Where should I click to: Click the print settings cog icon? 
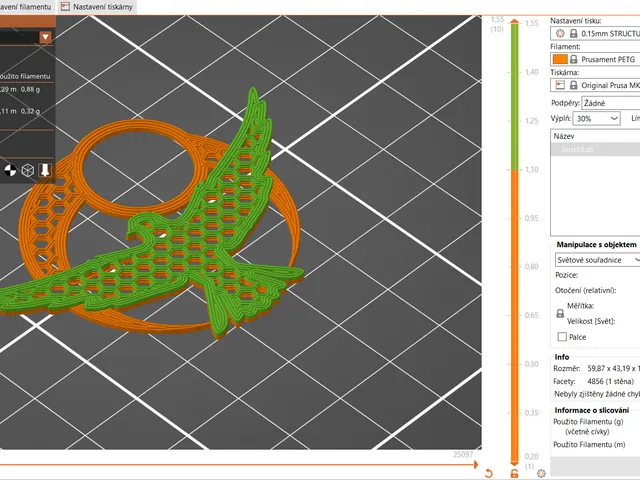[x=560, y=33]
